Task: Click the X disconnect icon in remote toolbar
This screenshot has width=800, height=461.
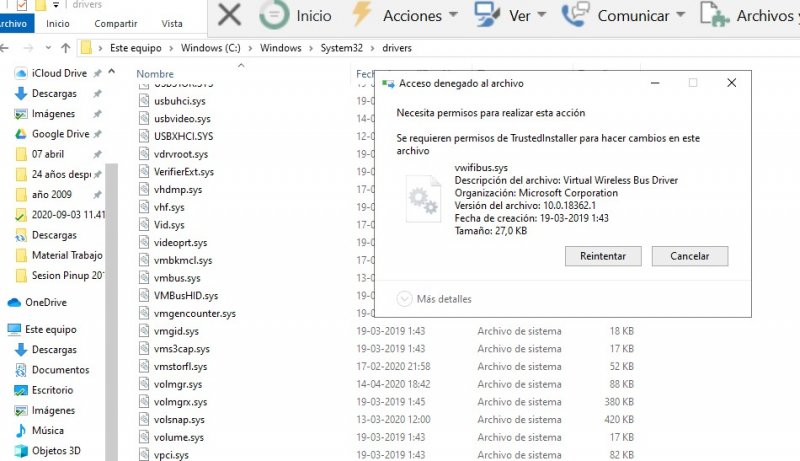Action: tap(229, 15)
